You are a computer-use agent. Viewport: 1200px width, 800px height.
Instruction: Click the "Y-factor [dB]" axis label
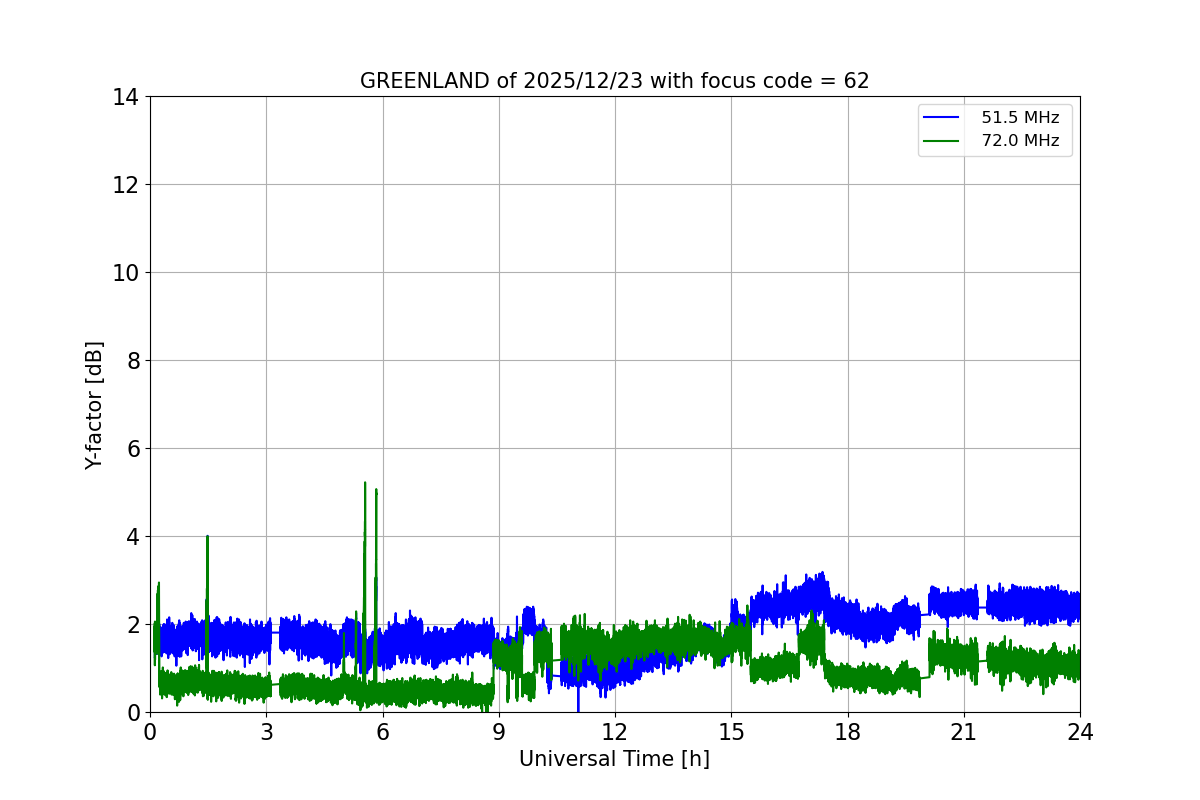point(94,405)
